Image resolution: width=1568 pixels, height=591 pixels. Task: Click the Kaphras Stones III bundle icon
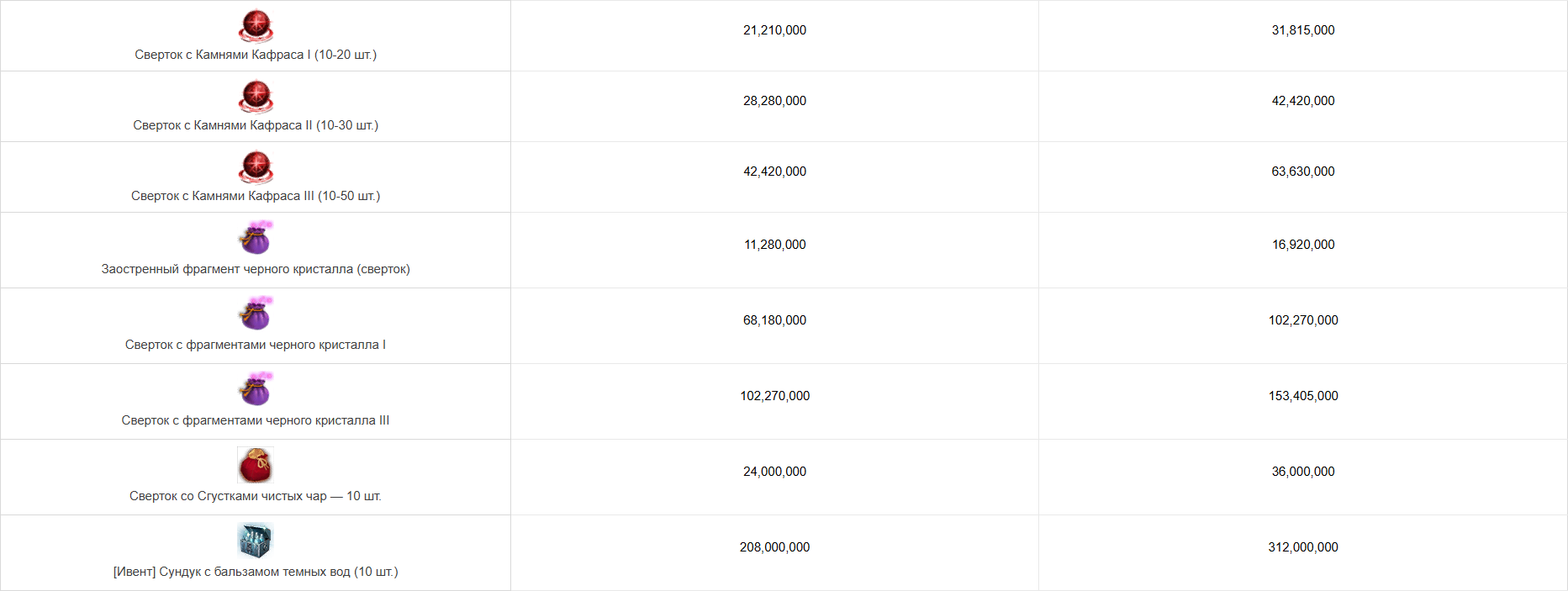point(256,167)
